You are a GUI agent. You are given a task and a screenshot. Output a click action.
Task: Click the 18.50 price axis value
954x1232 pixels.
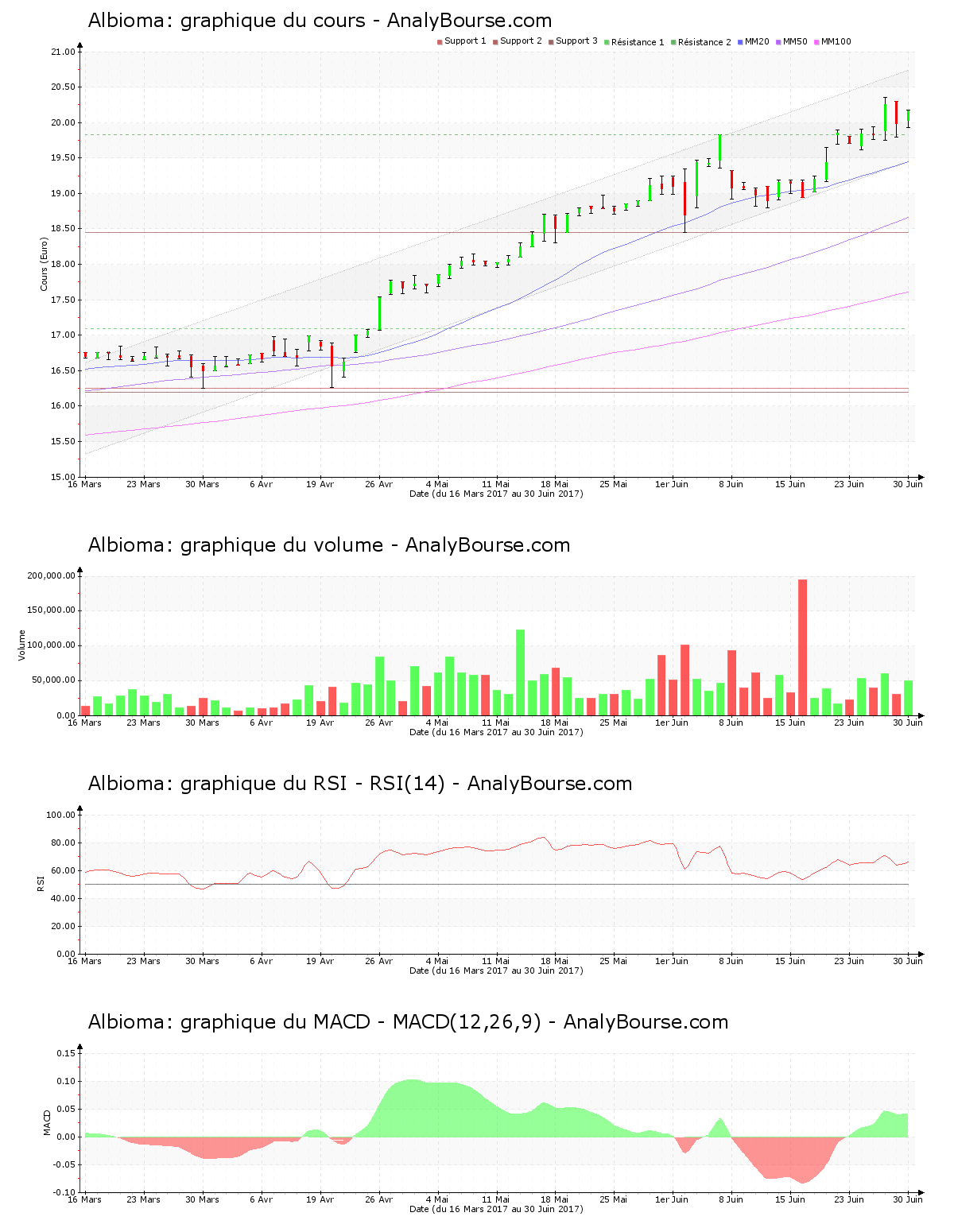[63, 229]
